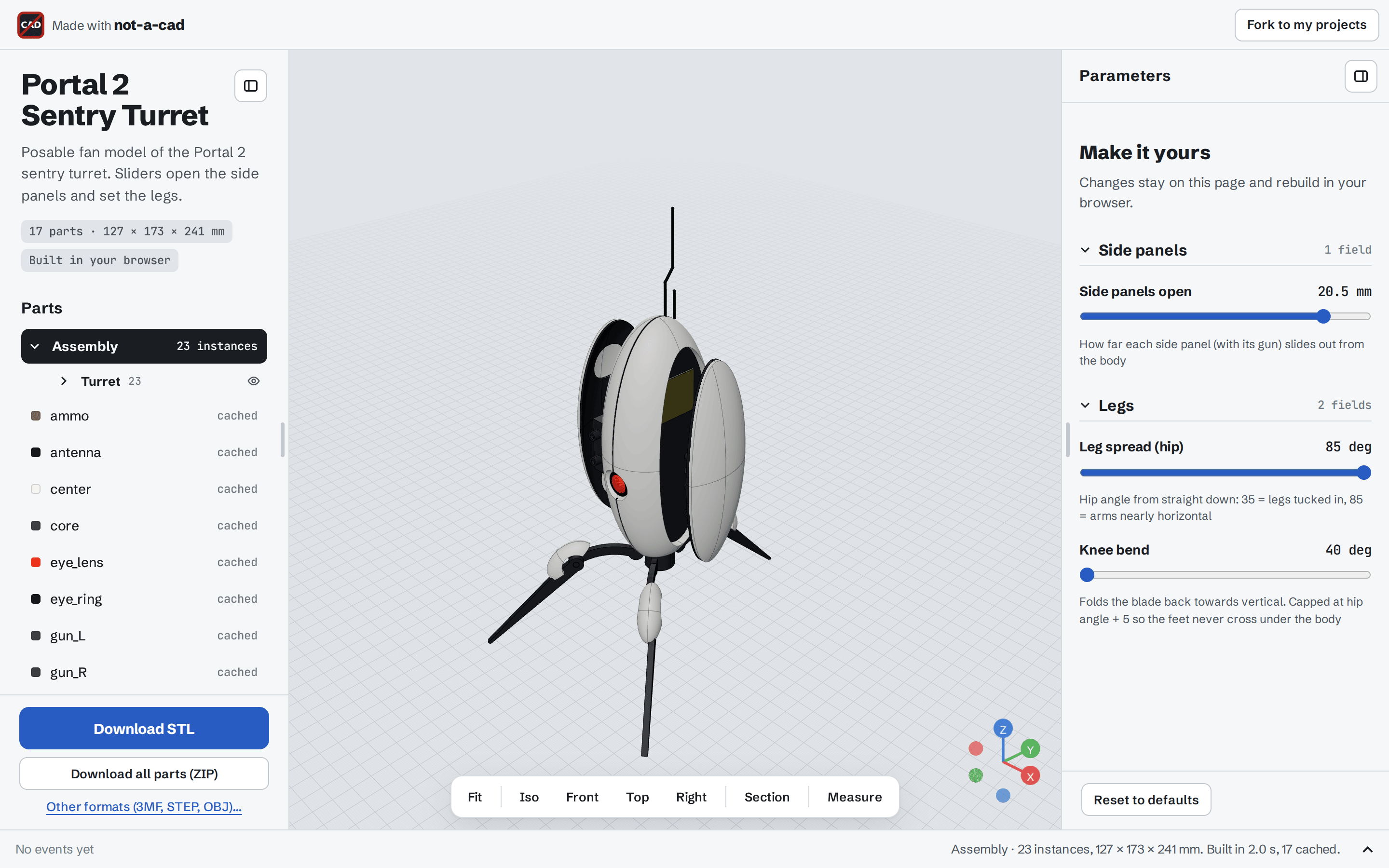Click the Leg spread (hip) slider handle
Viewport: 1389px width, 868px height.
[x=1364, y=473]
